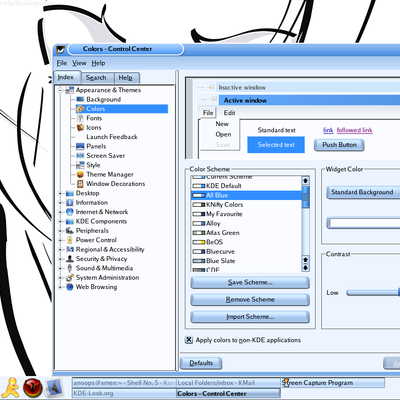Click the Remove Scheme button
The width and height of the screenshot is (400, 400).
(x=250, y=300)
